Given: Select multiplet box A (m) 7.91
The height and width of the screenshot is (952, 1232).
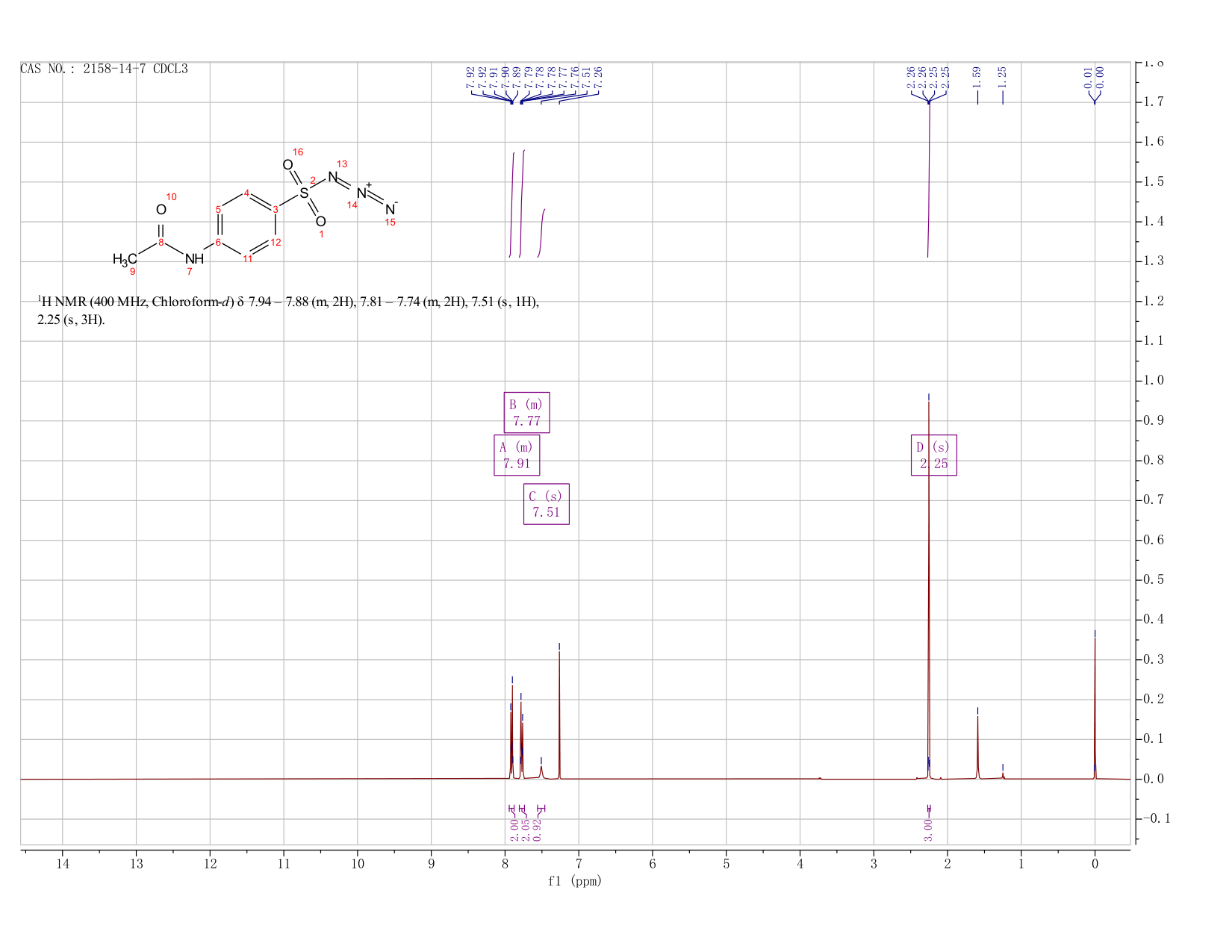Looking at the screenshot, I should click(x=517, y=455).
